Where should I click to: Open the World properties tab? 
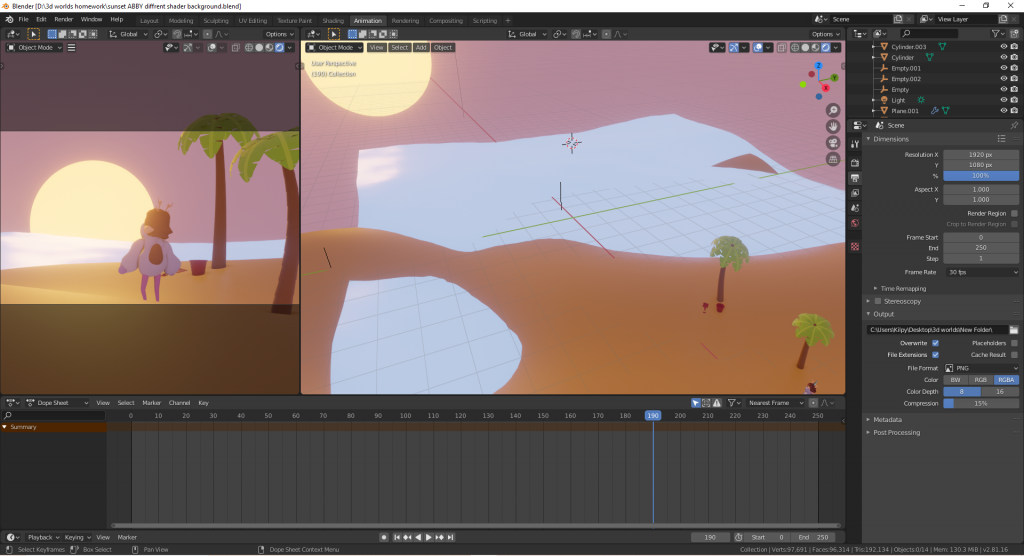click(x=855, y=223)
